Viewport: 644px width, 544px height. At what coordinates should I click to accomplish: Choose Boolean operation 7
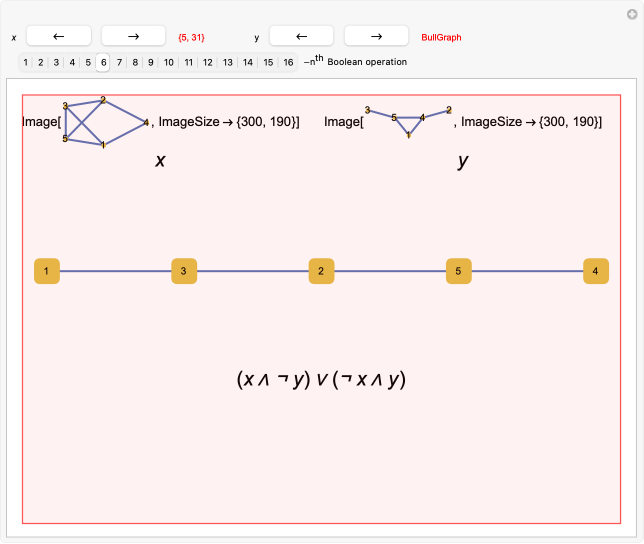(x=119, y=62)
